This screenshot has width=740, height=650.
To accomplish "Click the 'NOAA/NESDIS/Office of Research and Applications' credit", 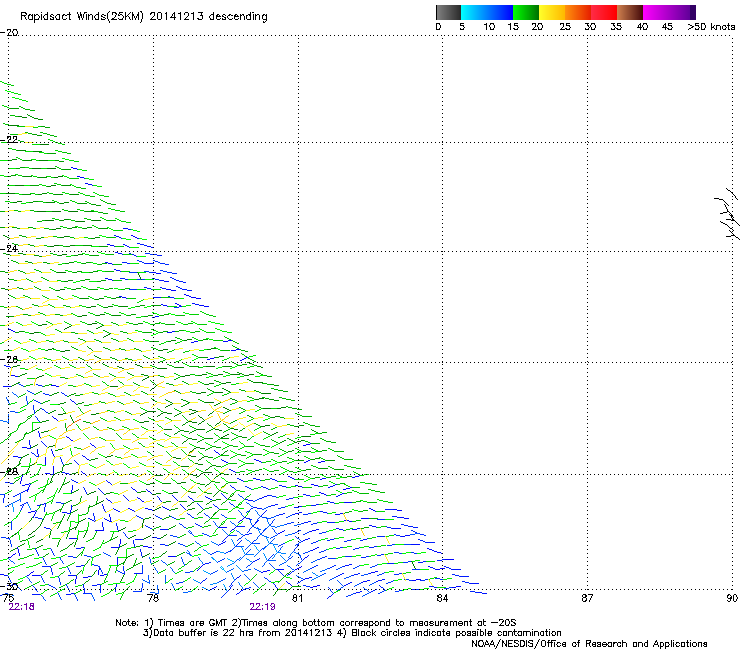I will click(589, 644).
